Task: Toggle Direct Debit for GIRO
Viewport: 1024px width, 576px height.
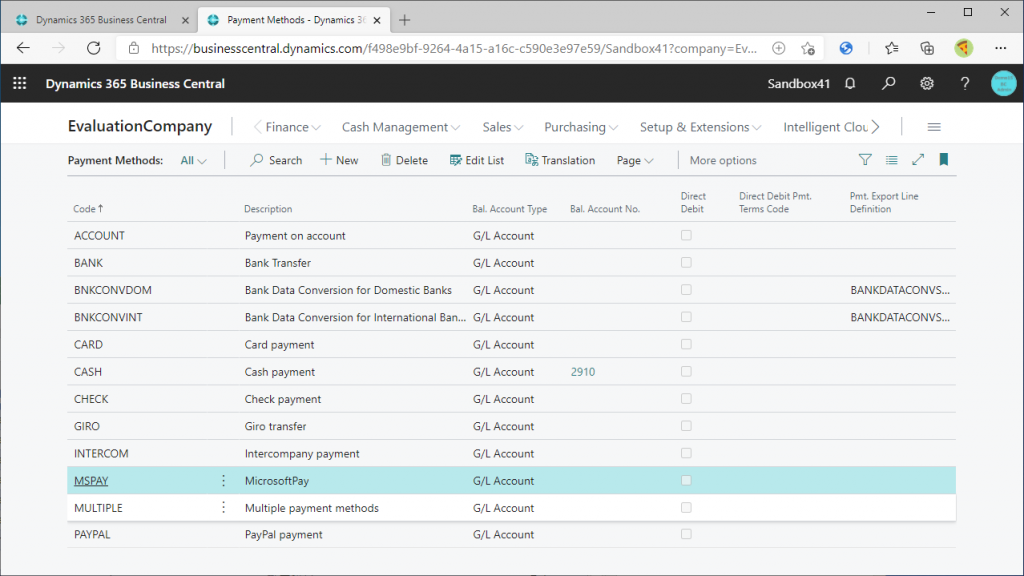Action: [686, 426]
